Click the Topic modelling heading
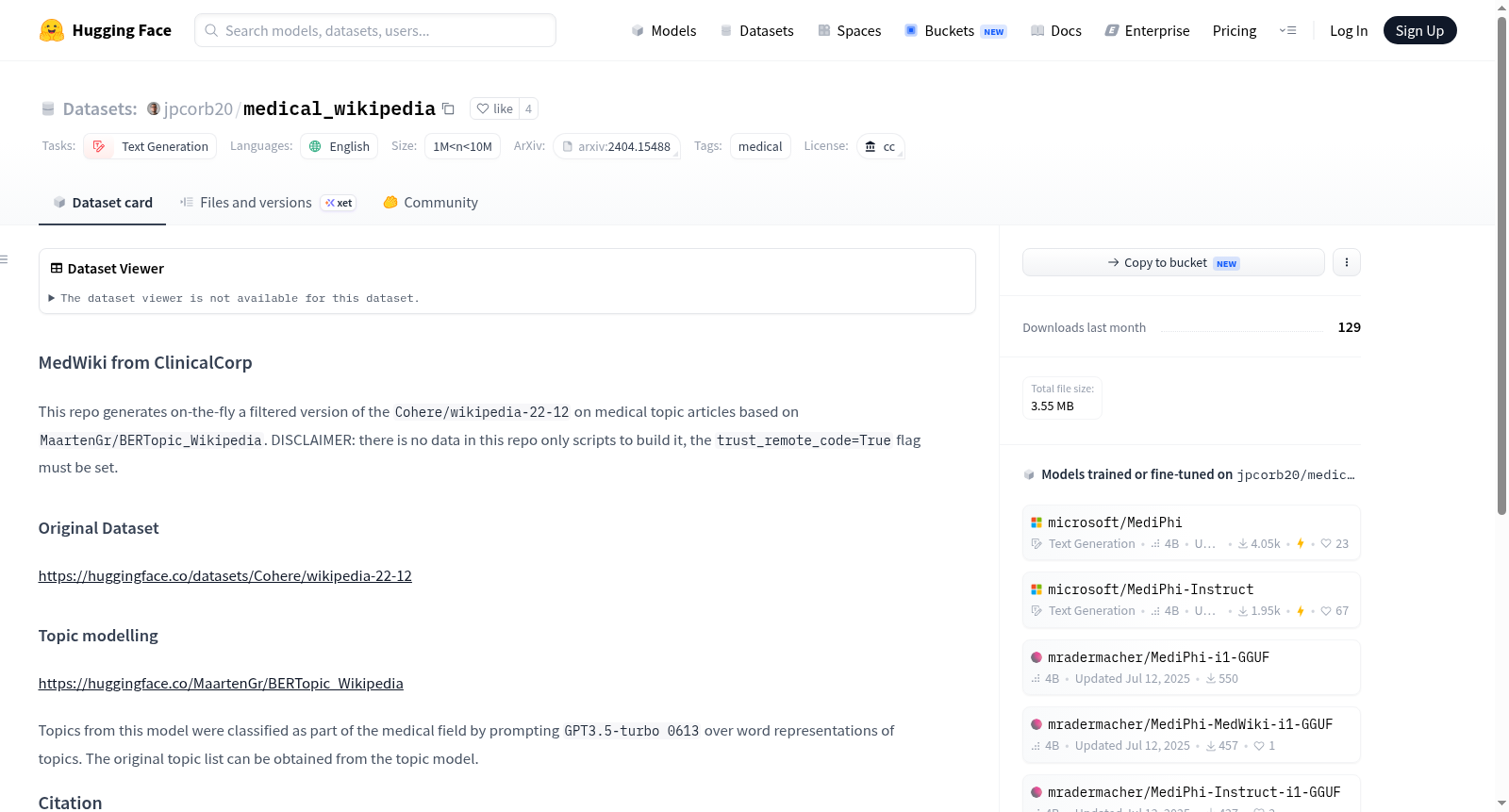Image resolution: width=1509 pixels, height=812 pixels. (98, 636)
